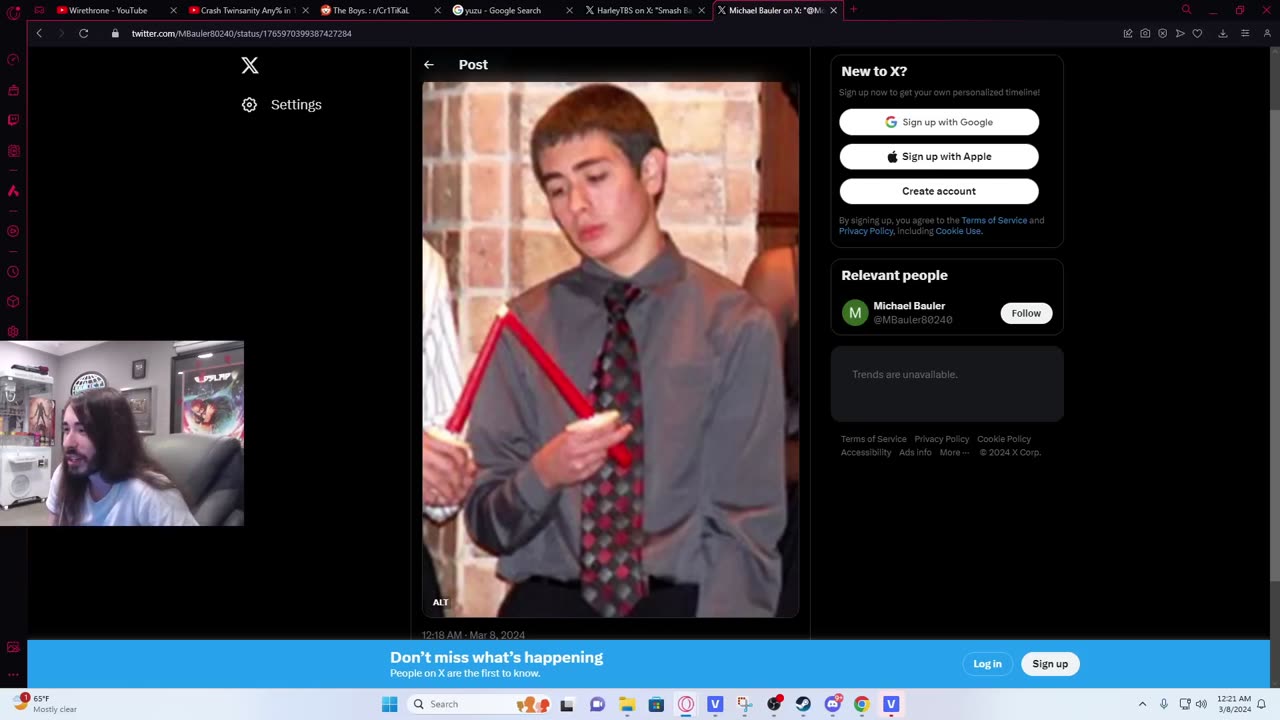
Task: Go back from Post with arrow
Action: click(429, 64)
